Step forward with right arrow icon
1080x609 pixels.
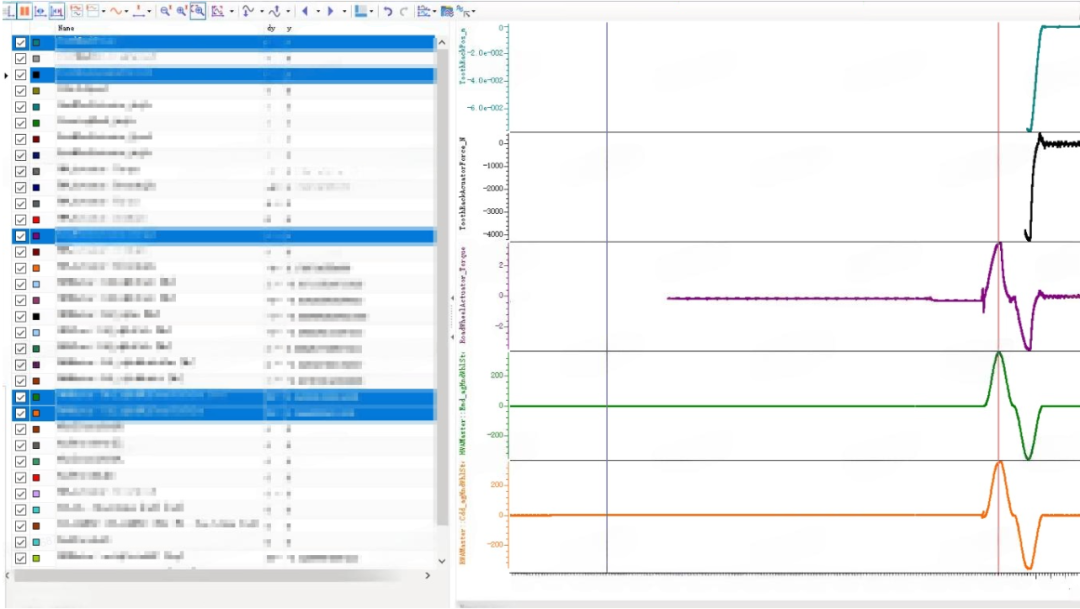(331, 11)
